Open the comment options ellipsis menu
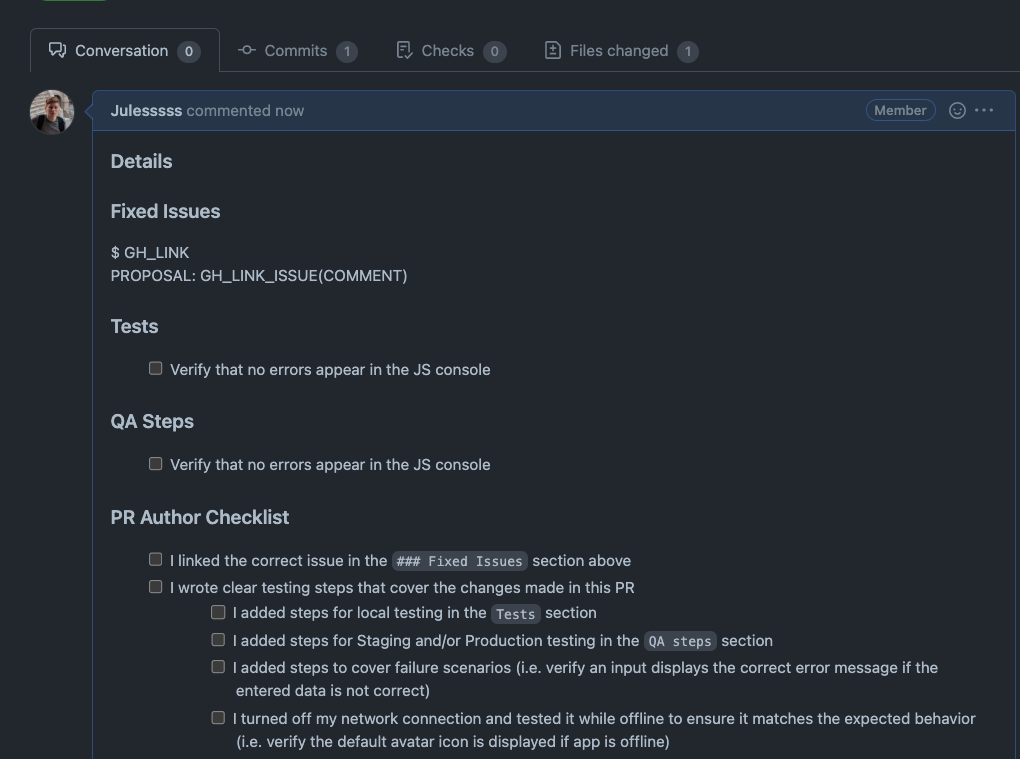 point(984,111)
